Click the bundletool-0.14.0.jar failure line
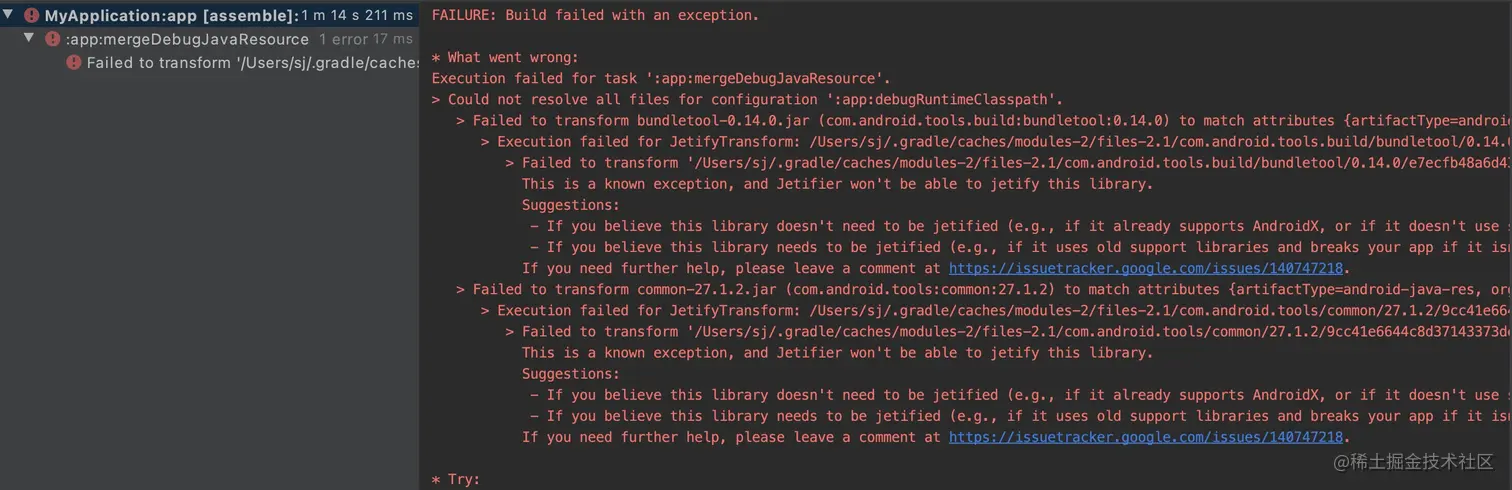 pyautogui.click(x=983, y=120)
